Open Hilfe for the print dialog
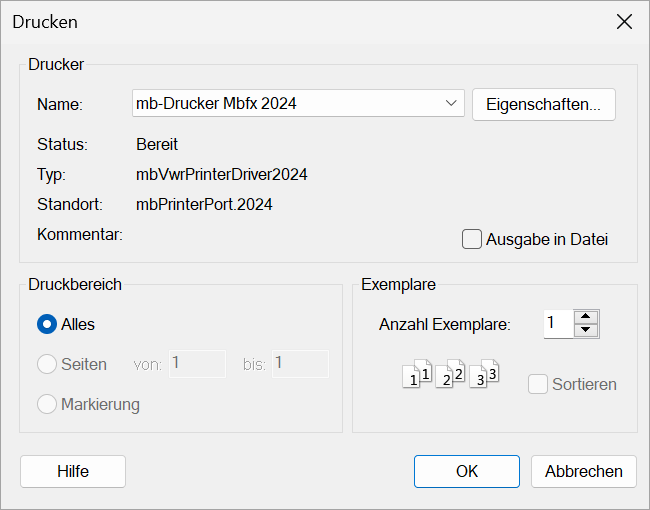 pos(73,471)
